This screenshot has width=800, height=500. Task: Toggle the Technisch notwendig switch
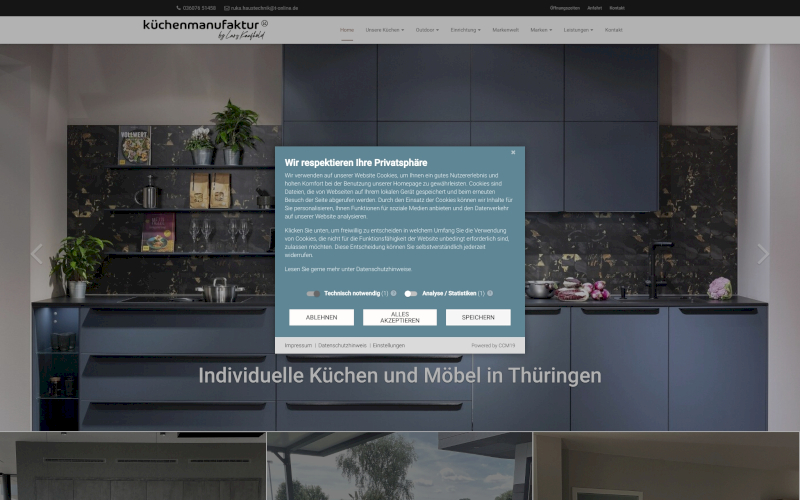coord(313,294)
